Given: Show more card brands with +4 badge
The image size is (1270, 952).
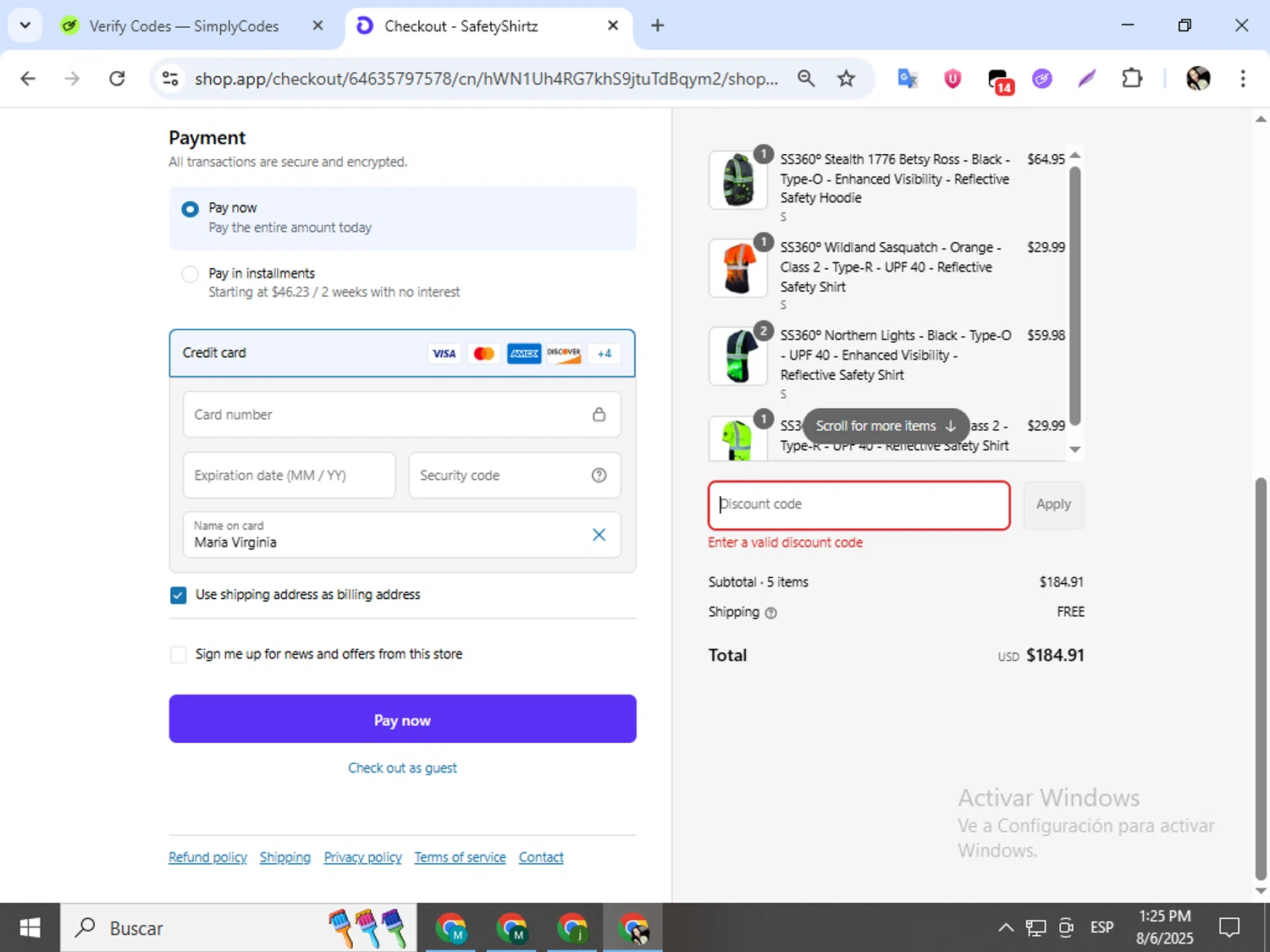Looking at the screenshot, I should click(x=605, y=354).
